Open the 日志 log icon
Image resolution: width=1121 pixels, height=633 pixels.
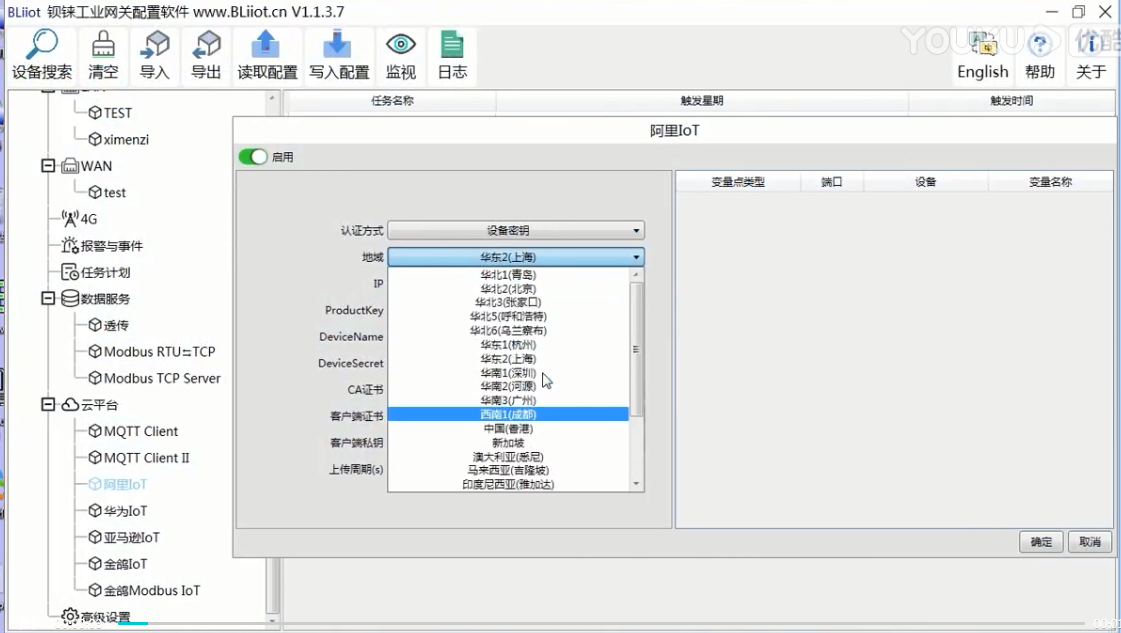(452, 46)
